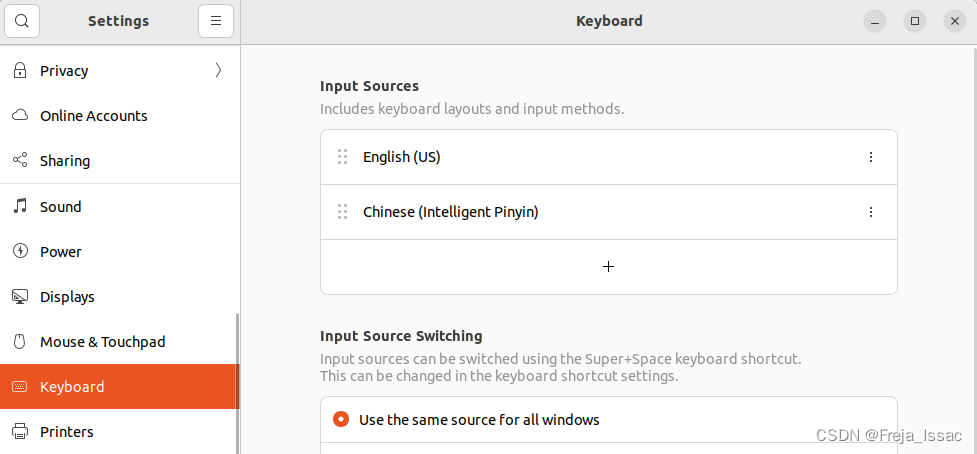Expand the Privacy submenu chevron
Screen dimensions: 977x454
[218, 71]
